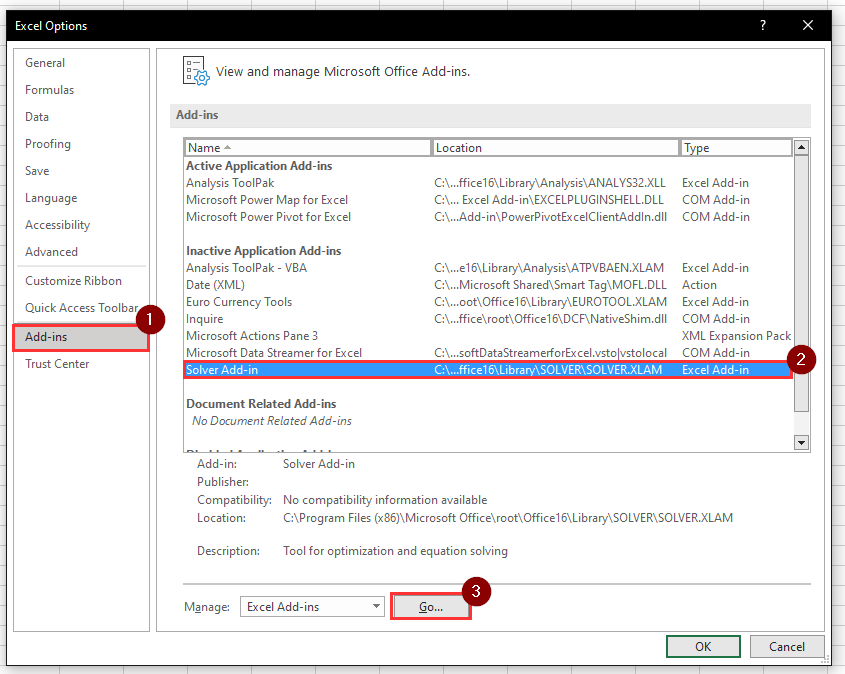Click the Active Application Add-ins heading
Viewport: 845px width, 674px height.
259,166
